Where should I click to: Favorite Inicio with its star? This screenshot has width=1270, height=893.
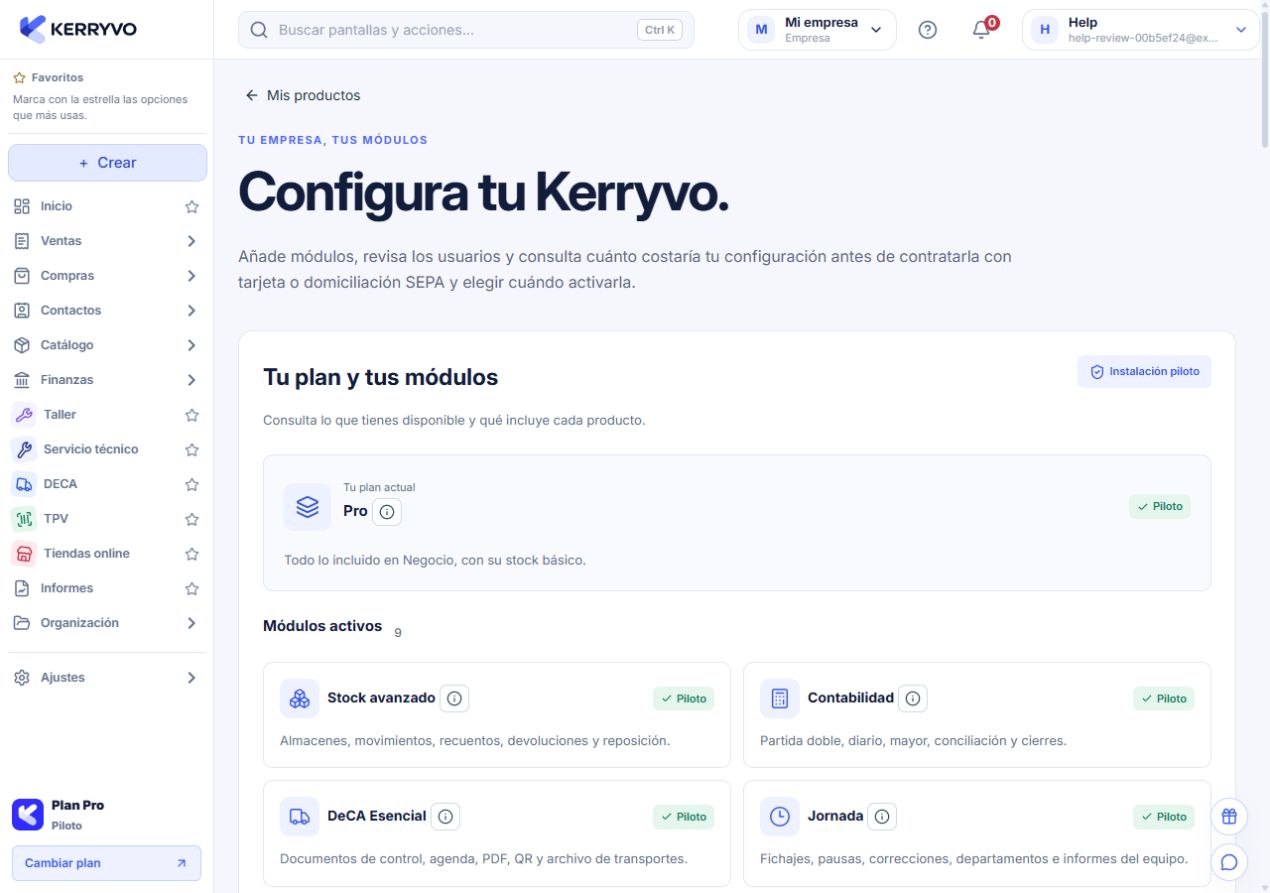click(192, 207)
